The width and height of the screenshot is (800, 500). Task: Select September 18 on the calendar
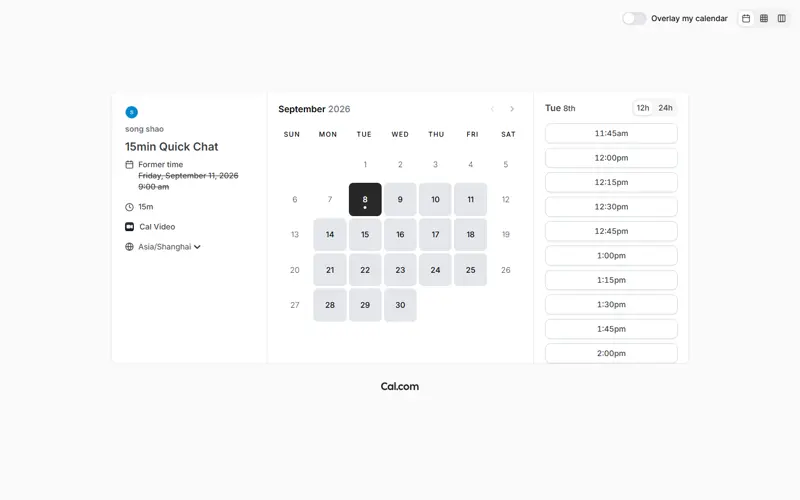[x=470, y=235]
